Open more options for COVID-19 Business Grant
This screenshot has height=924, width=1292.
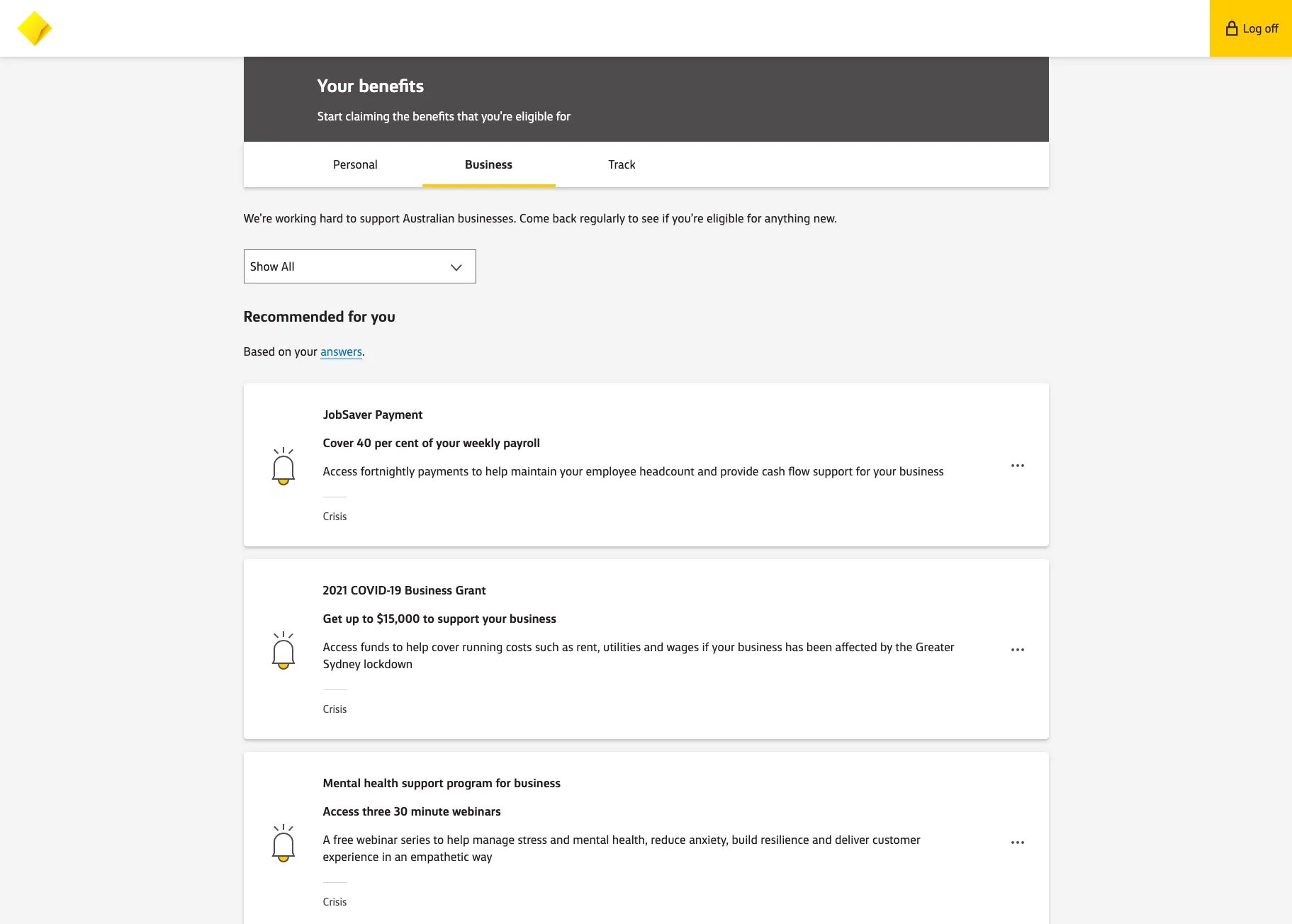click(1017, 650)
